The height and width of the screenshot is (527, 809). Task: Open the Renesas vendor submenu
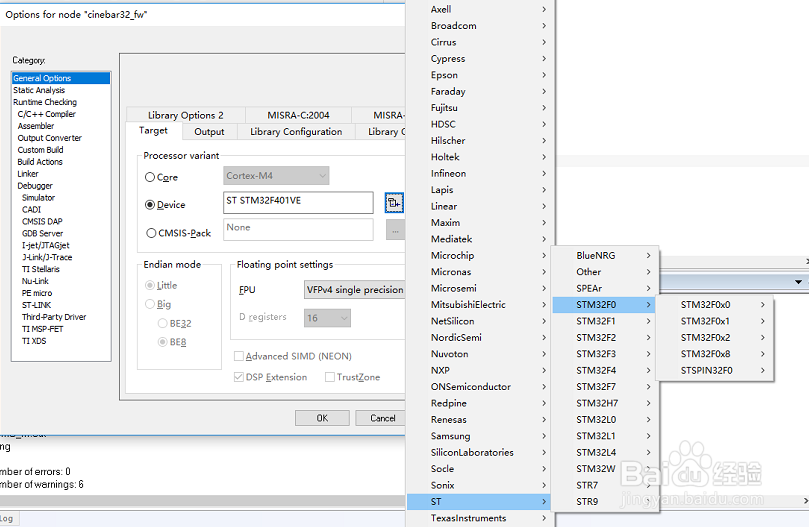click(479, 420)
